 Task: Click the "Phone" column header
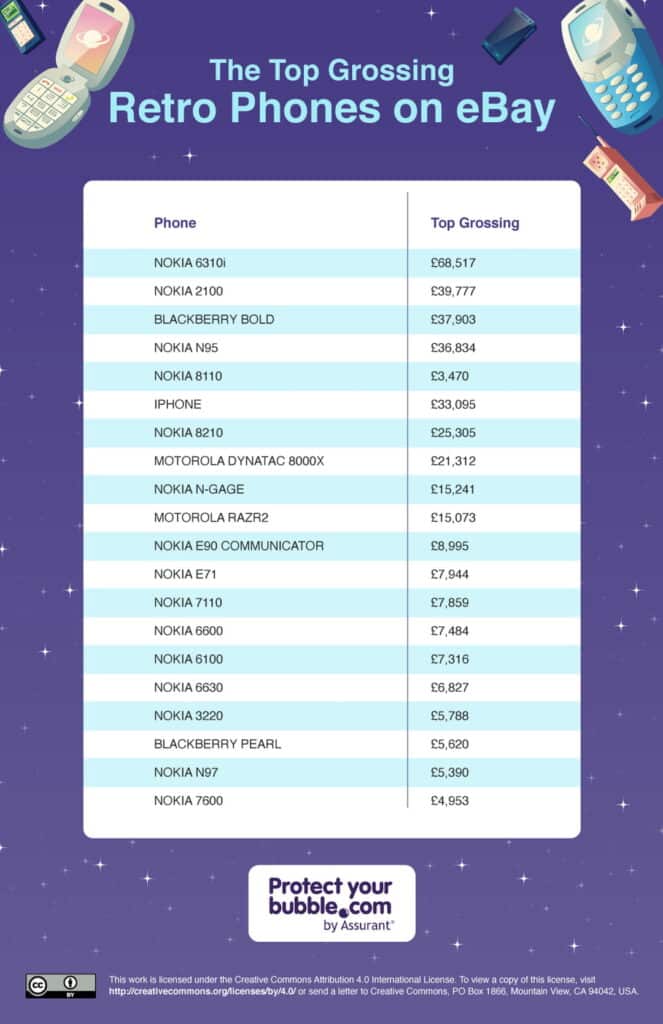tap(175, 223)
